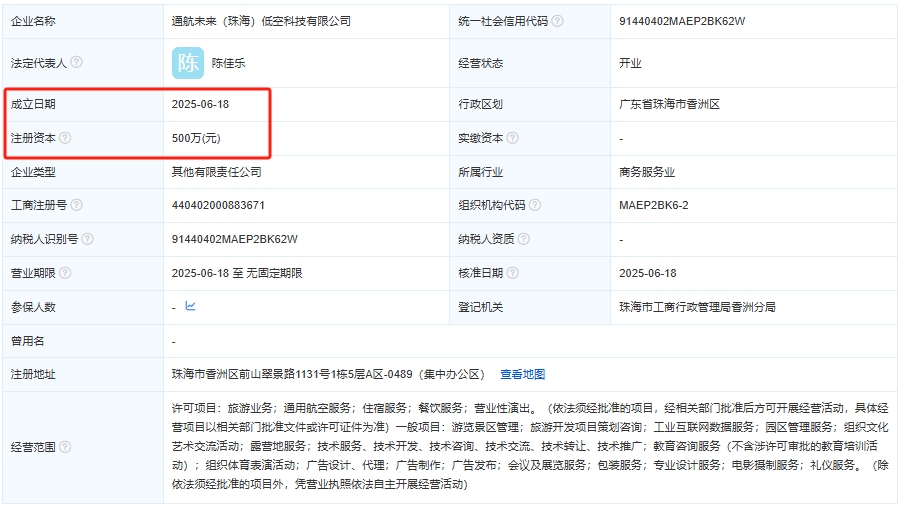Click the 核准日期 value 2025-06-18
The width and height of the screenshot is (905, 509).
[x=648, y=274]
